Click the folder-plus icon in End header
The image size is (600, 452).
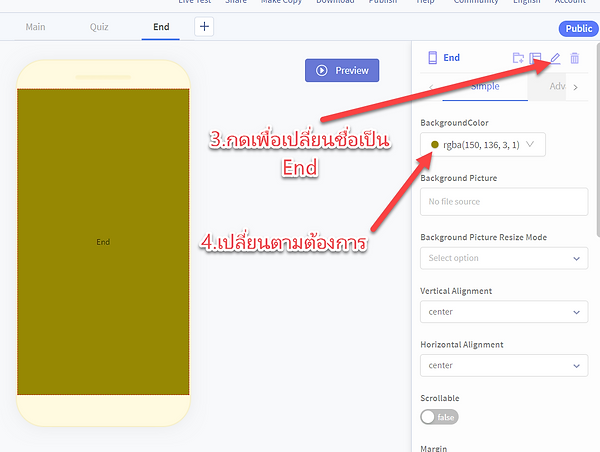tap(518, 58)
